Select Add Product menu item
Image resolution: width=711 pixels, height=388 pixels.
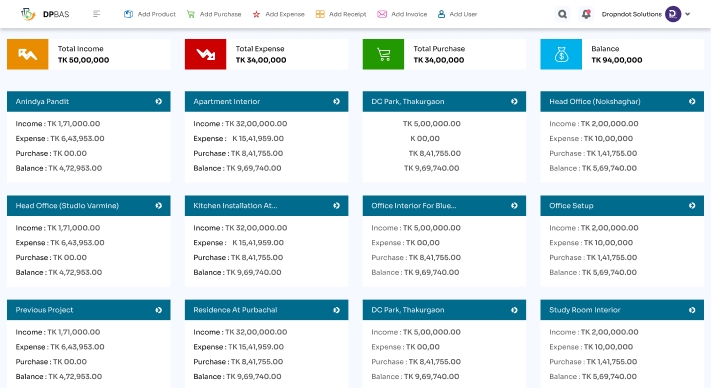click(x=150, y=14)
